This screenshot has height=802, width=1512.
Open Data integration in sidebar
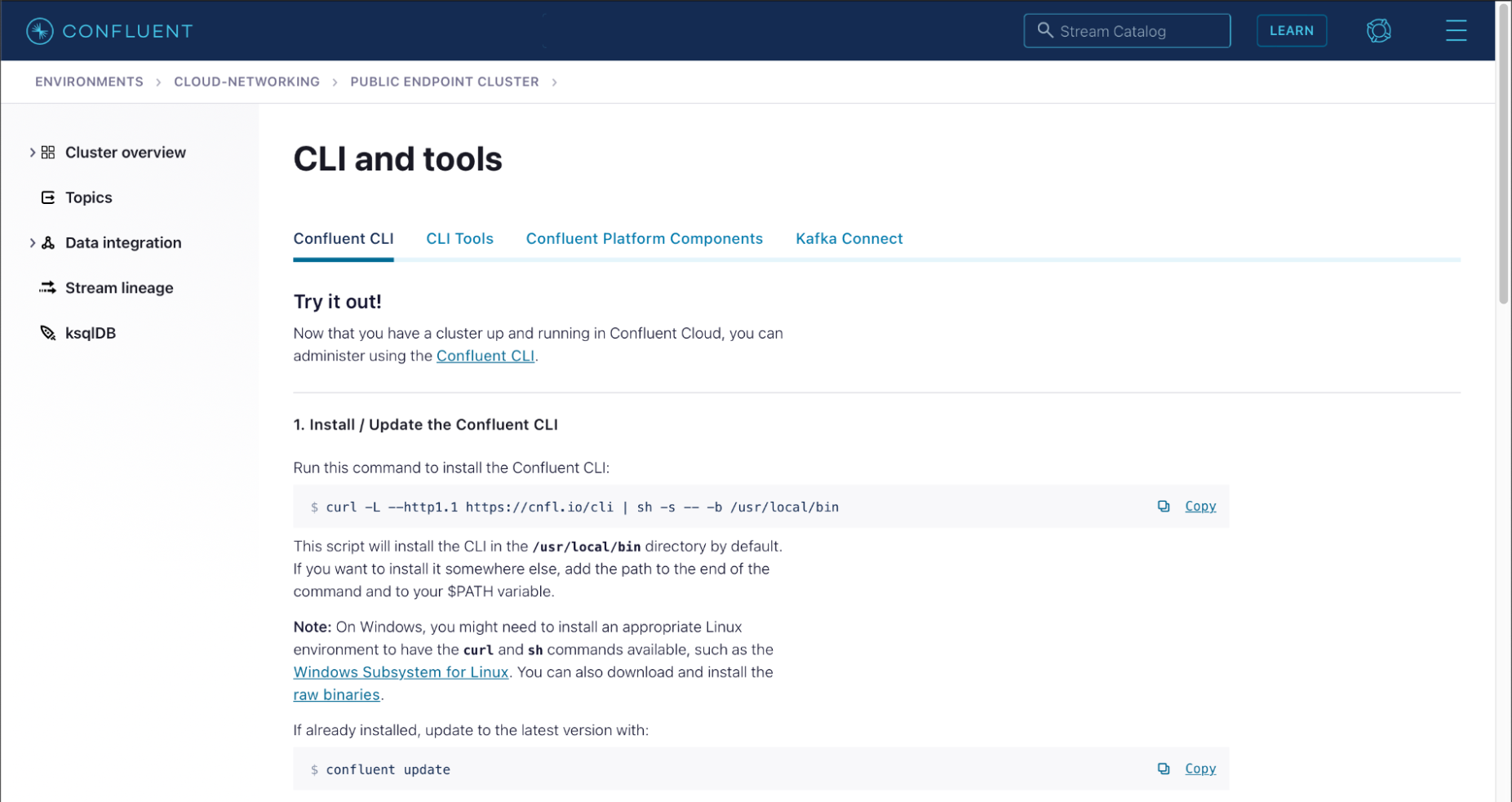point(123,242)
